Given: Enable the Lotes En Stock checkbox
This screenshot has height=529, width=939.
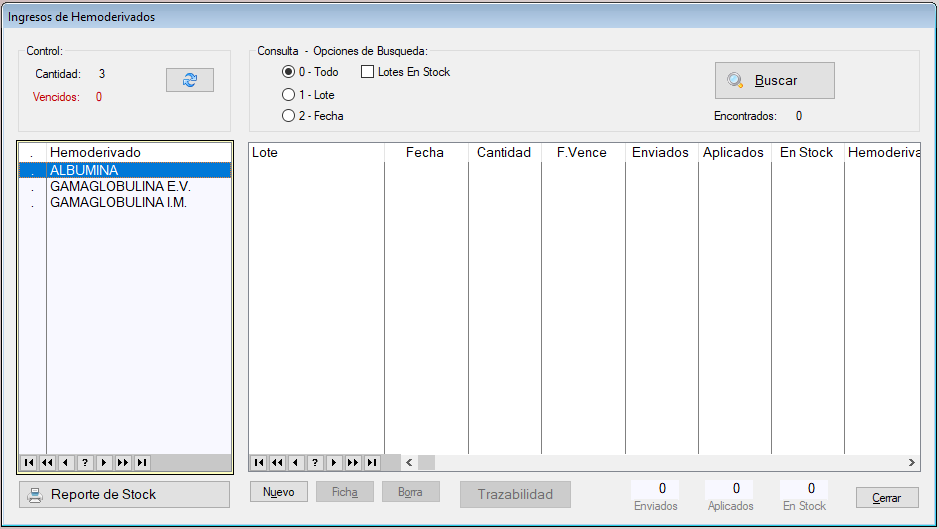Looking at the screenshot, I should pyautogui.click(x=367, y=72).
